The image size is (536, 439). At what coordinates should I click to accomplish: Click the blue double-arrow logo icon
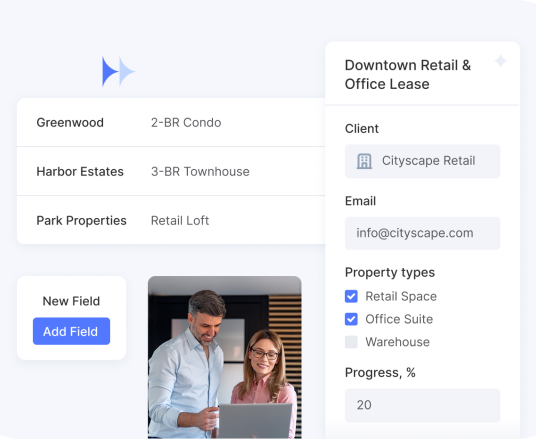(x=119, y=71)
